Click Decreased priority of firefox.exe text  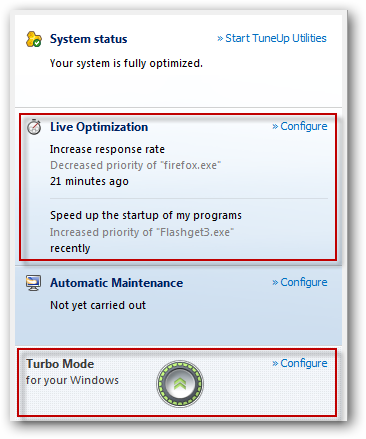pyautogui.click(x=135, y=165)
